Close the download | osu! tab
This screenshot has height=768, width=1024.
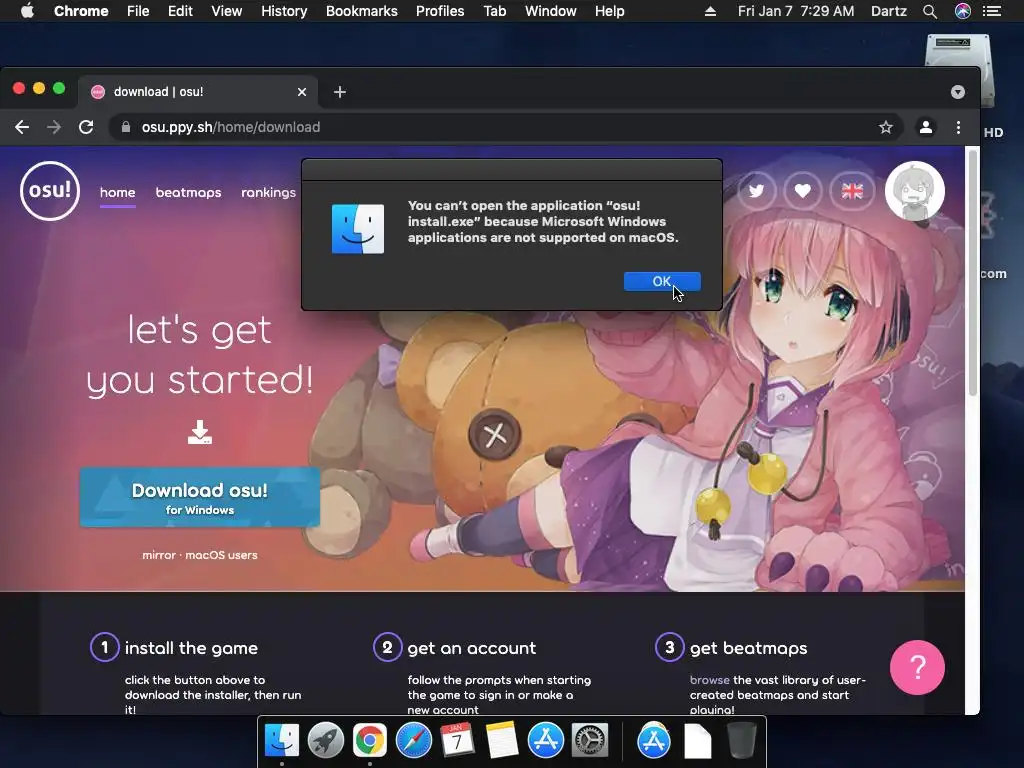302,92
